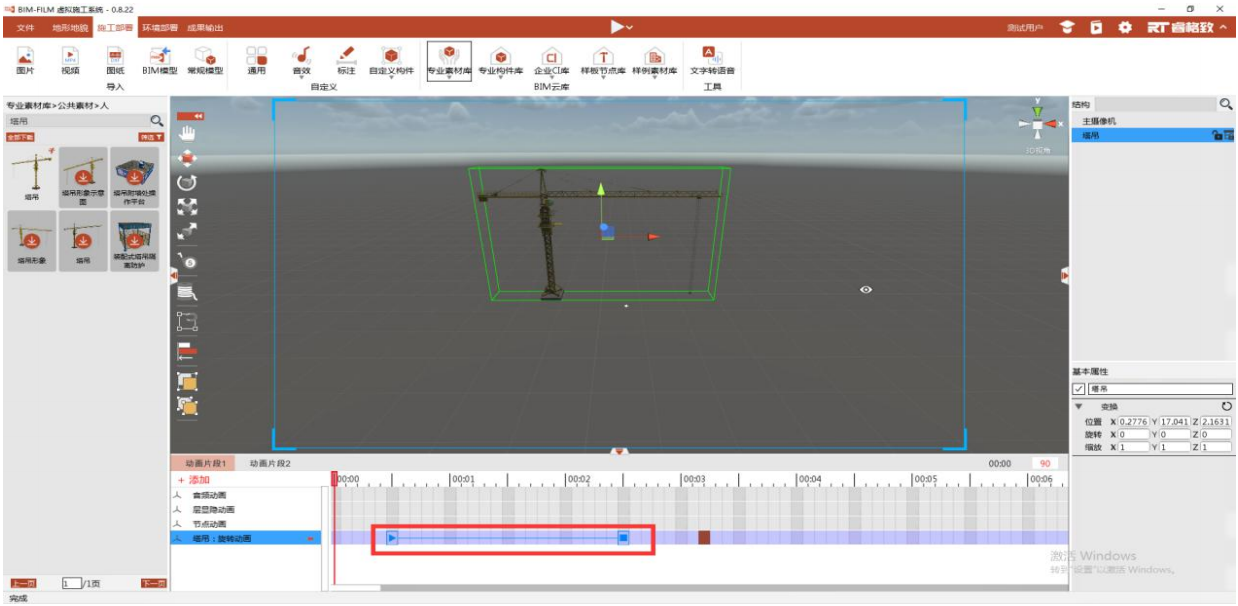Click the 视频 video import icon

point(70,61)
